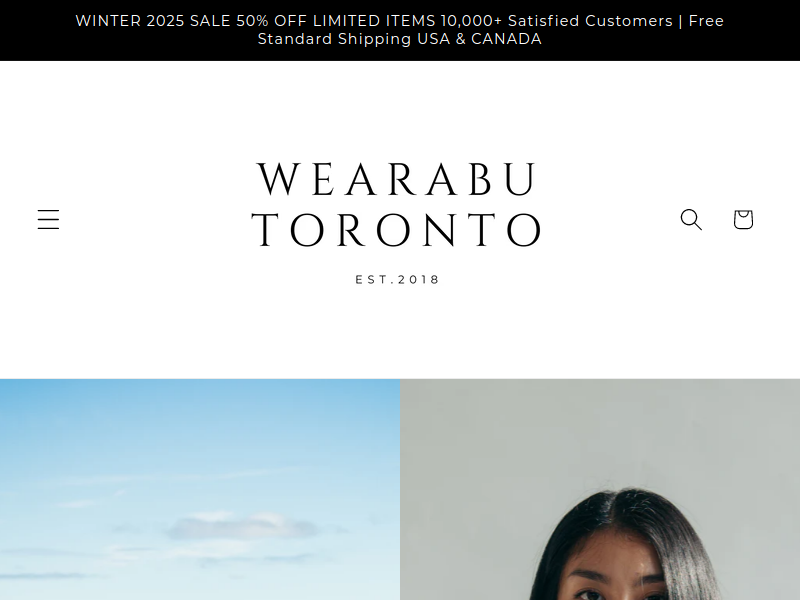Click the cloud in the sky image

[x=242, y=527]
